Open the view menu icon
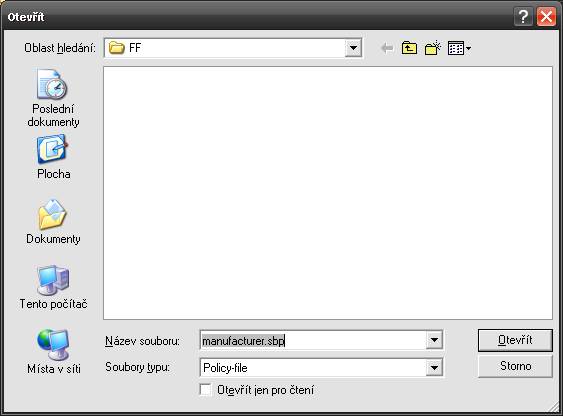The height and width of the screenshot is (416, 563). [459, 48]
